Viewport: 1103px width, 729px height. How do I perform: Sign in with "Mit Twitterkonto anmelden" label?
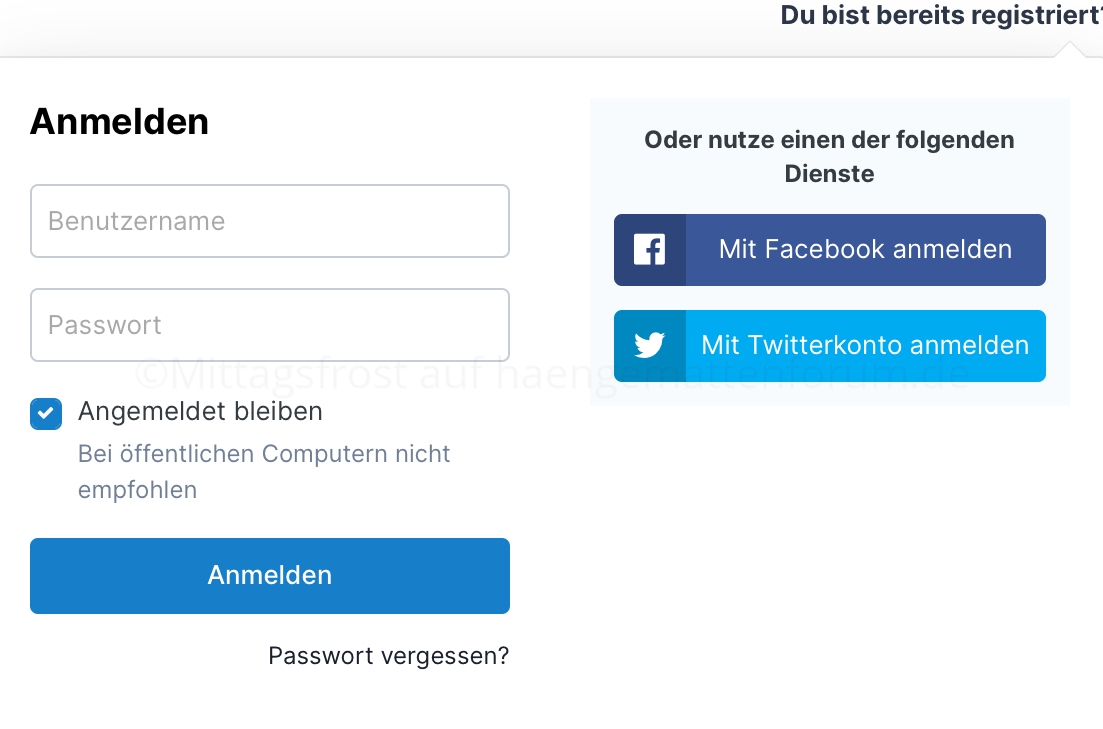[x=865, y=346]
